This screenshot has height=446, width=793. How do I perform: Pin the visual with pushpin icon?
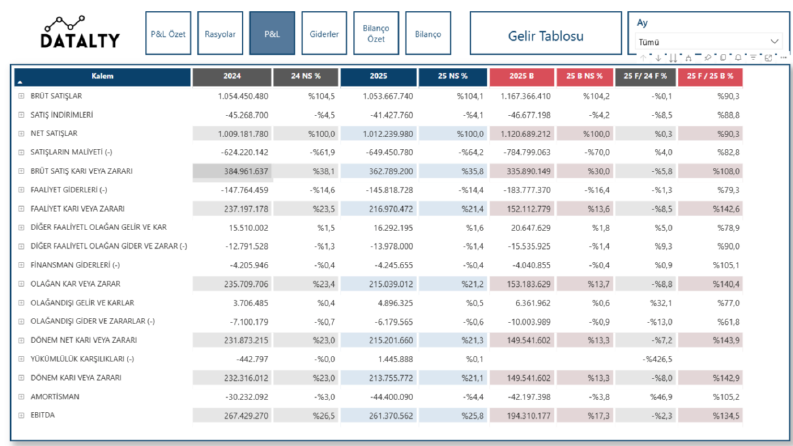click(708, 58)
